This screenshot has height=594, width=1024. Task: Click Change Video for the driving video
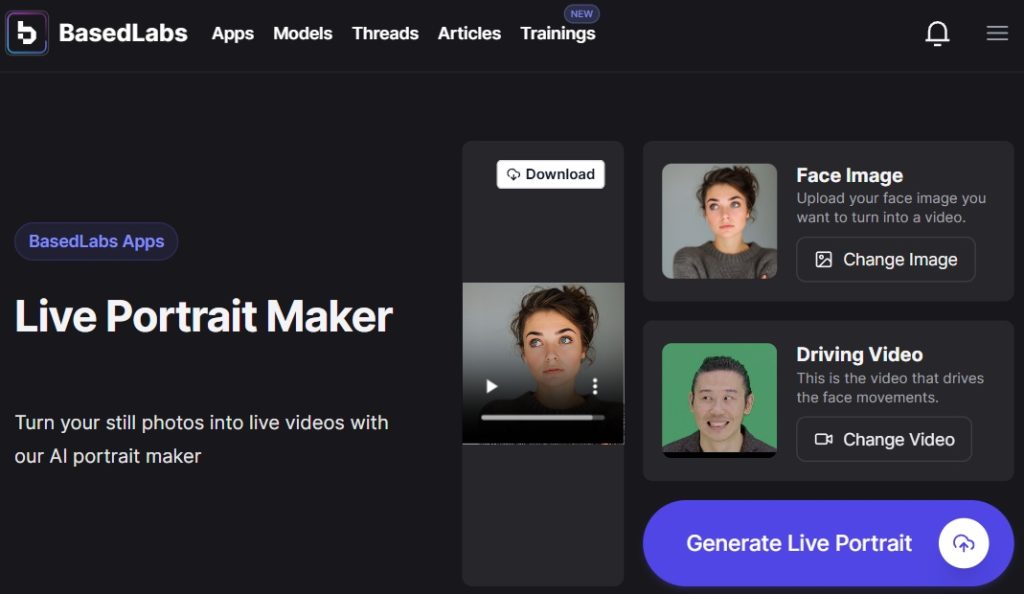click(x=884, y=439)
